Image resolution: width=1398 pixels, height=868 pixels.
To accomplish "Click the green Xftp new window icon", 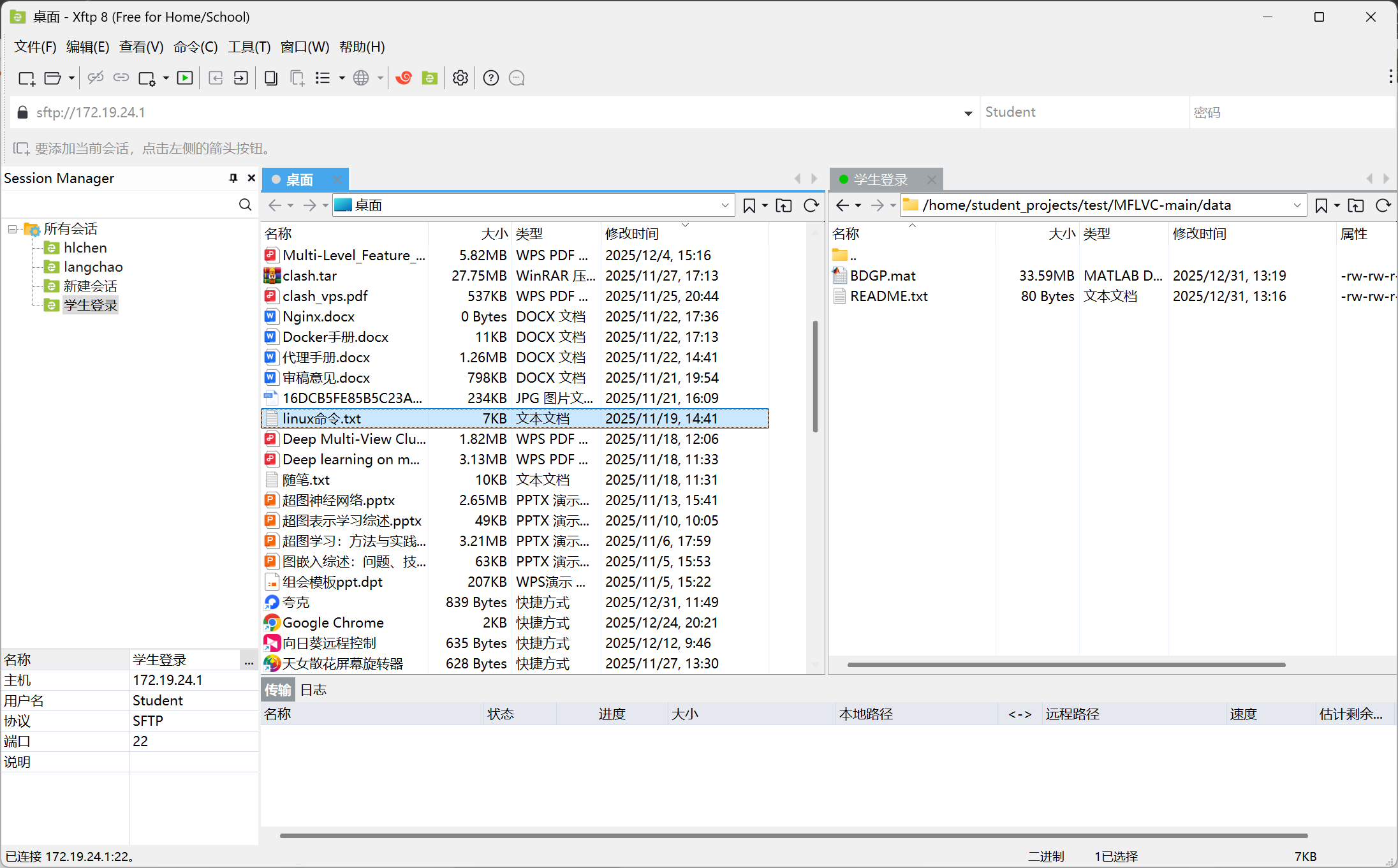I will click(x=430, y=78).
